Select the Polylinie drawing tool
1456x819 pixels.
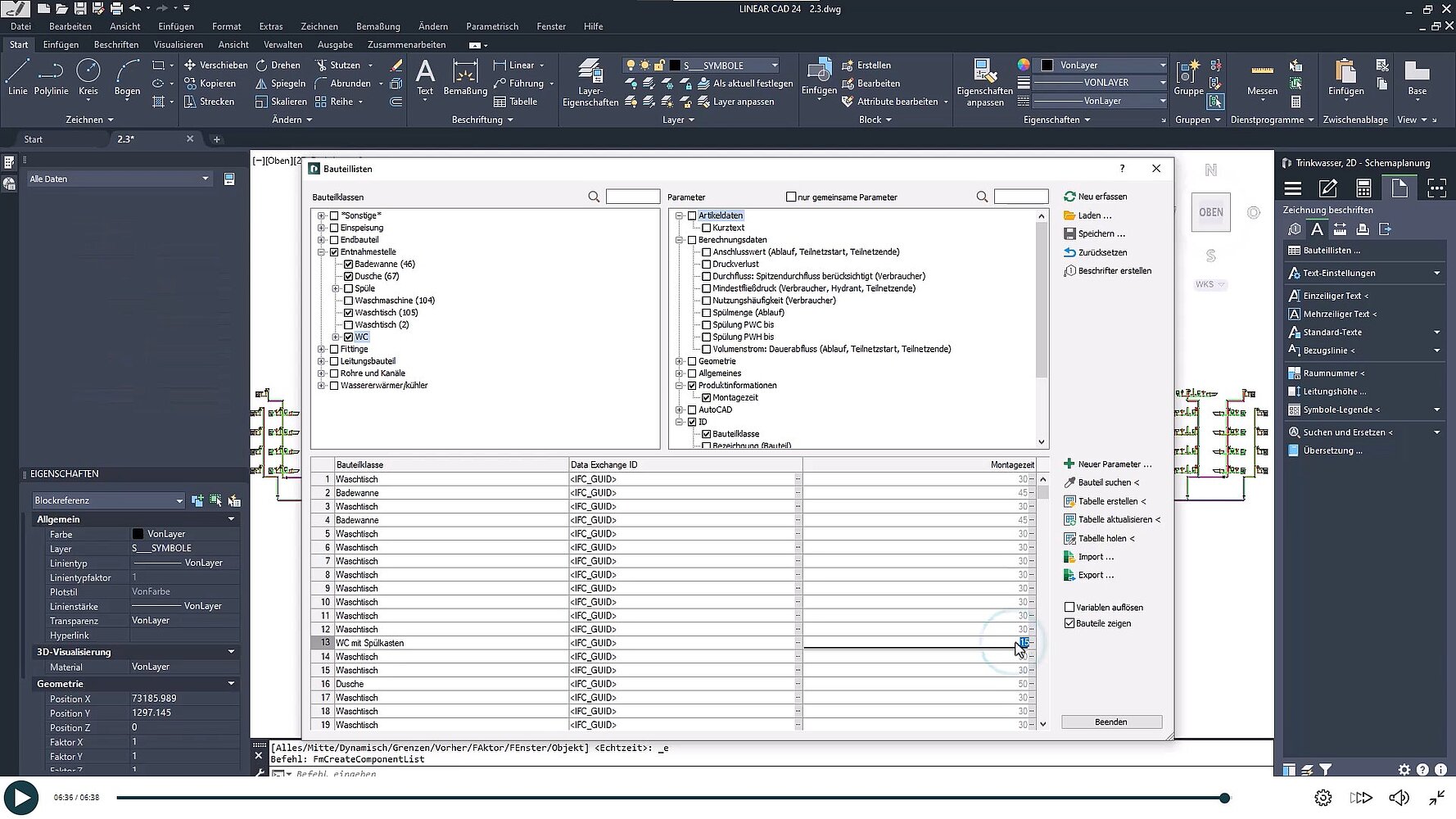pyautogui.click(x=51, y=79)
